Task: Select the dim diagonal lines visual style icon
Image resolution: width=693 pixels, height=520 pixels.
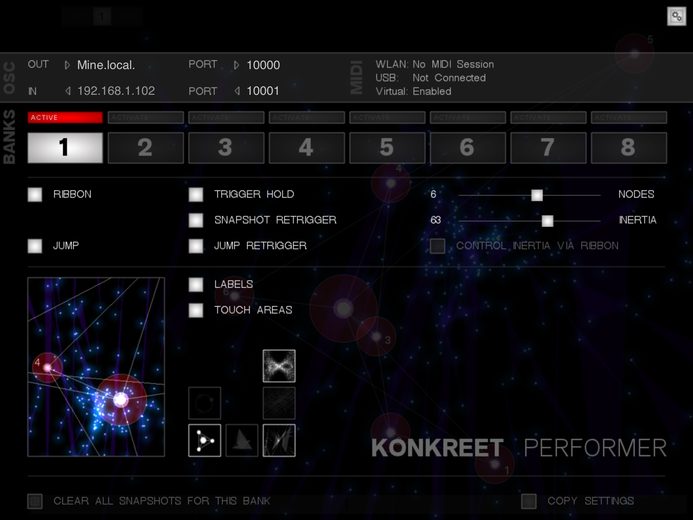Action: (x=279, y=403)
